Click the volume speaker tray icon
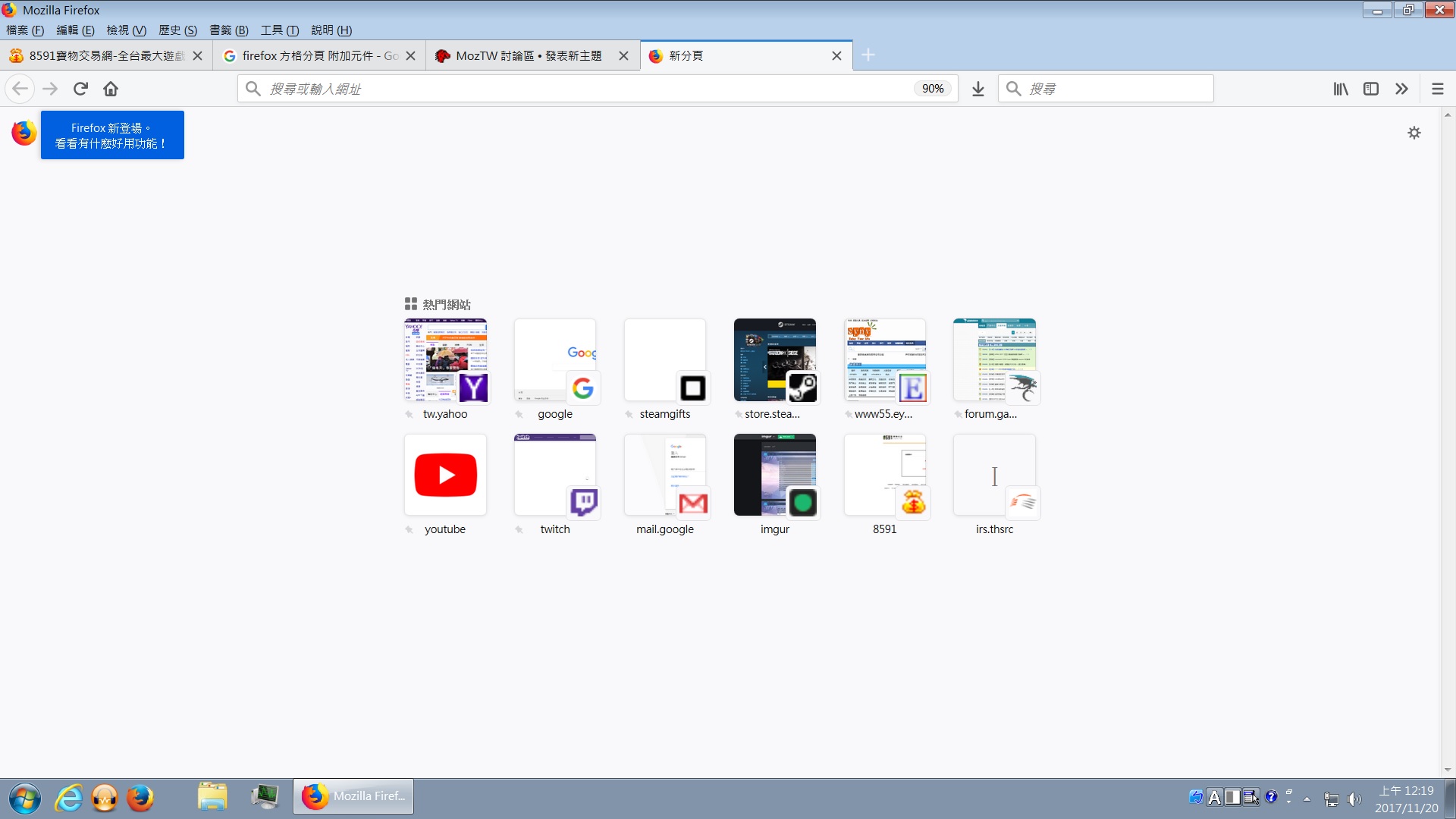 pyautogui.click(x=1354, y=799)
